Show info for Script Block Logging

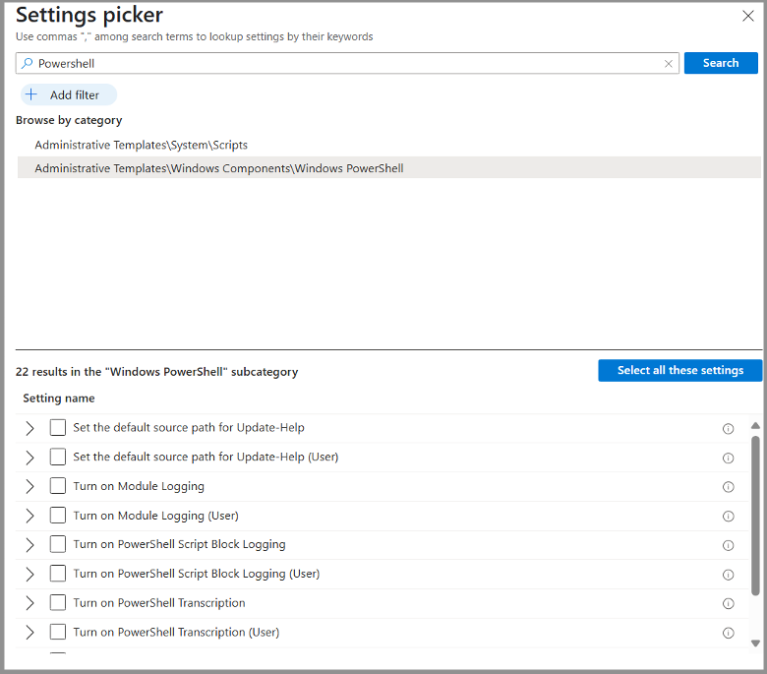point(728,545)
